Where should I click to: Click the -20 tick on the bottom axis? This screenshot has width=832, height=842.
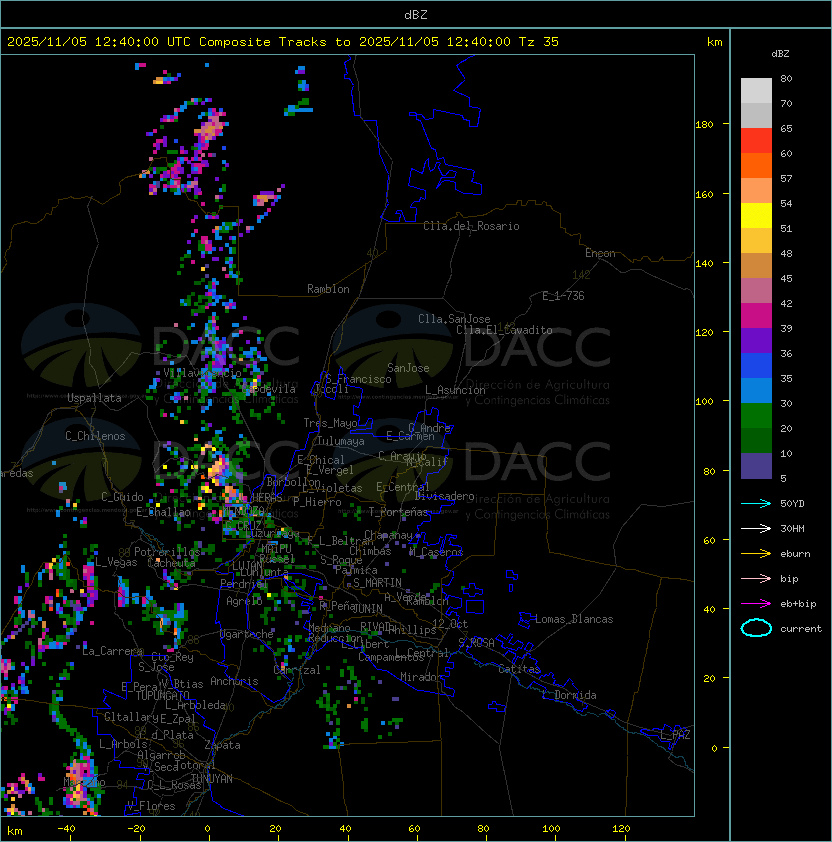pos(136,829)
